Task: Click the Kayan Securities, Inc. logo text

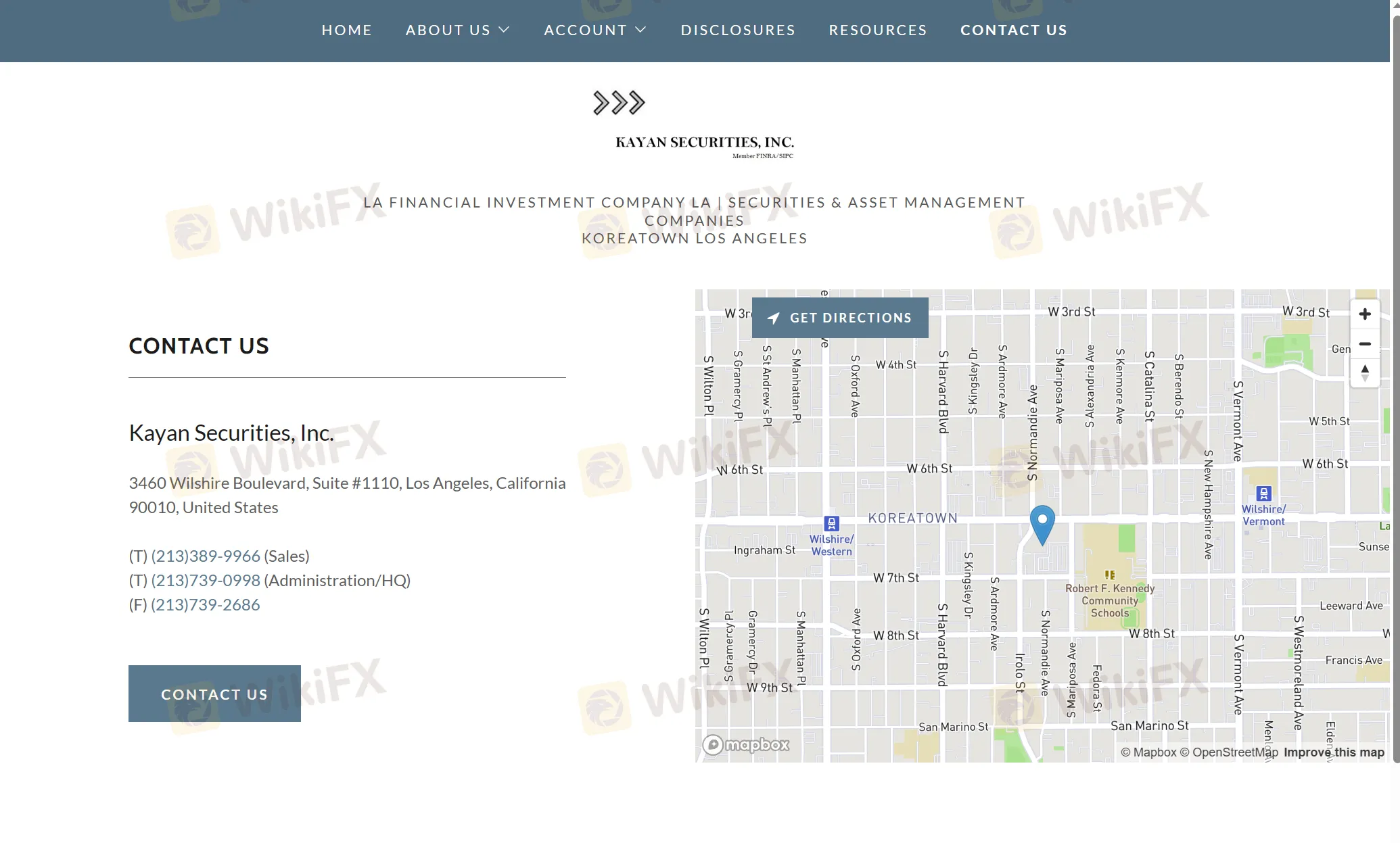Action: [705, 142]
